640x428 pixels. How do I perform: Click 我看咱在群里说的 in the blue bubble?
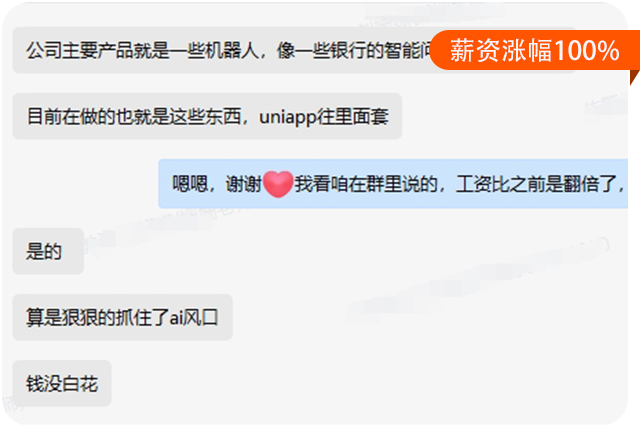pos(366,184)
